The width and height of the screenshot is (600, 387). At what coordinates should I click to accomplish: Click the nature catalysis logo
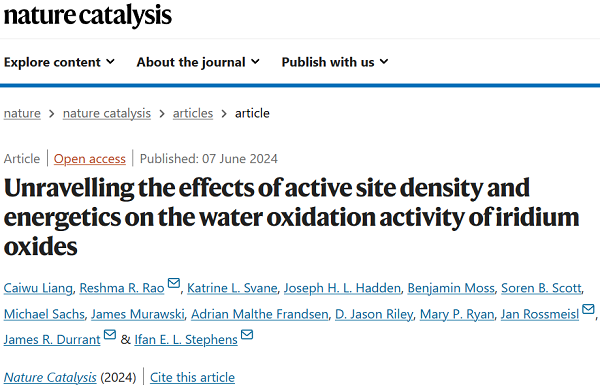[x=88, y=16]
